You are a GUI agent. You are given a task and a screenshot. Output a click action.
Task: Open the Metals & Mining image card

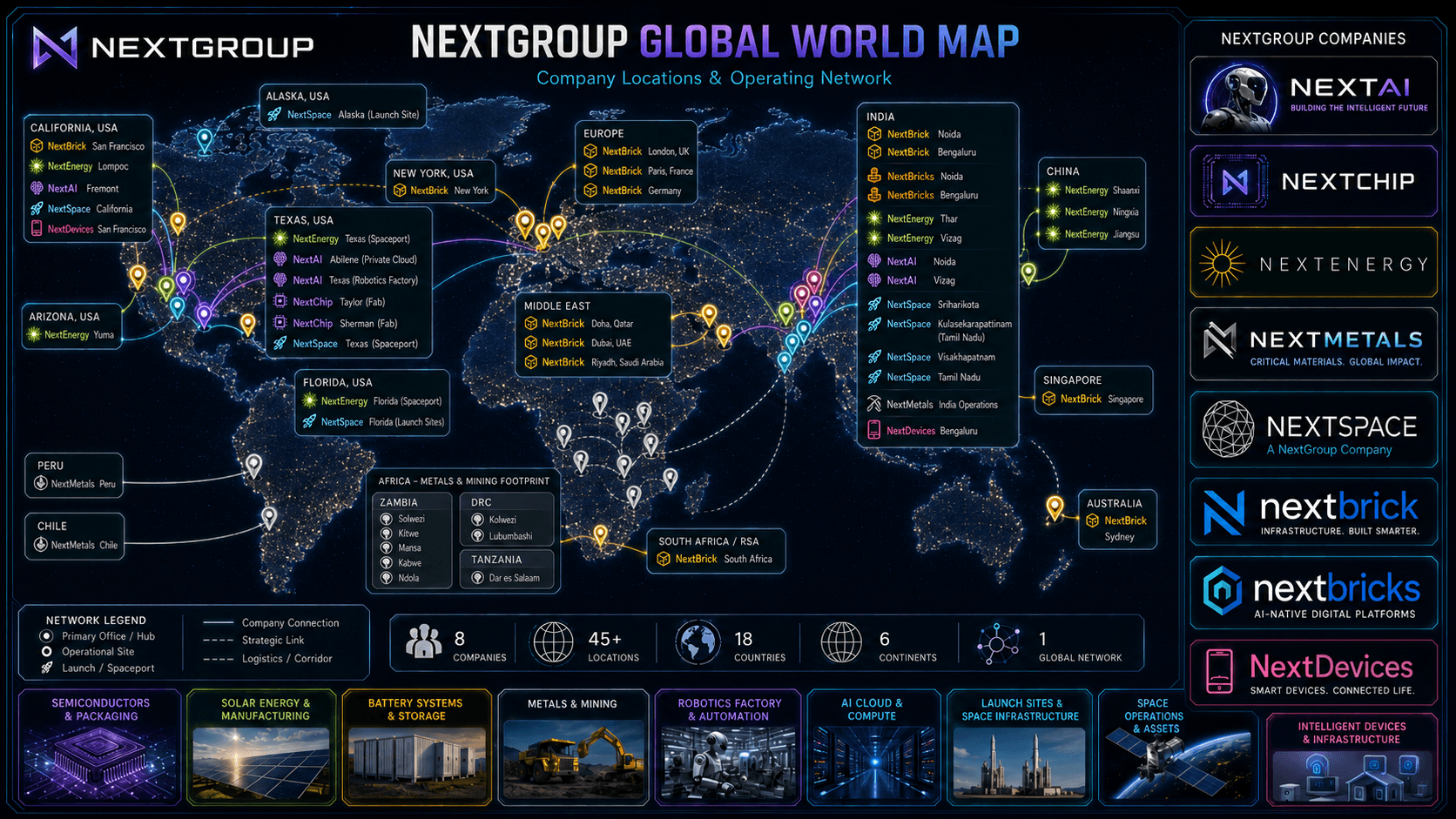point(573,747)
